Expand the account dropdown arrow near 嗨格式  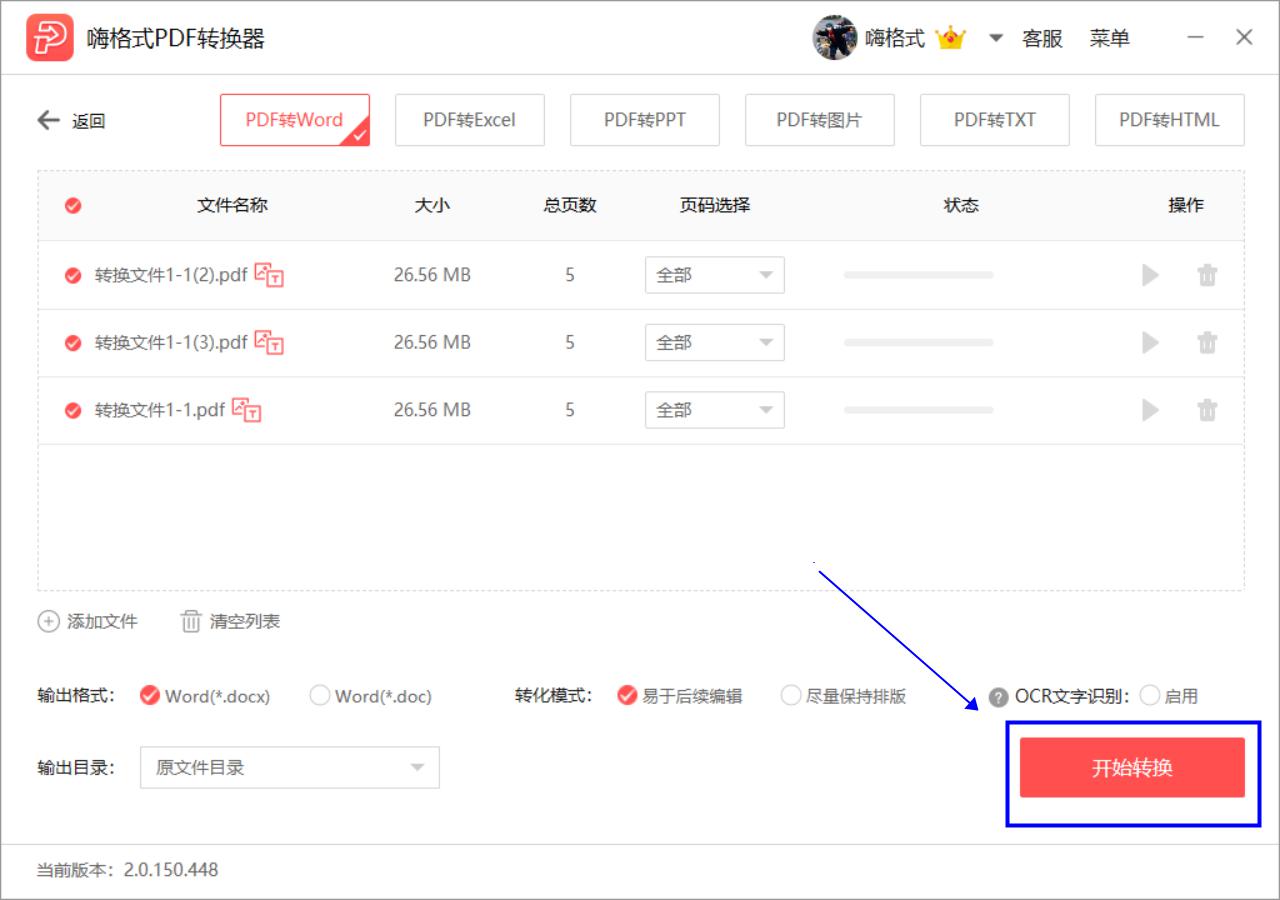pyautogui.click(x=996, y=39)
